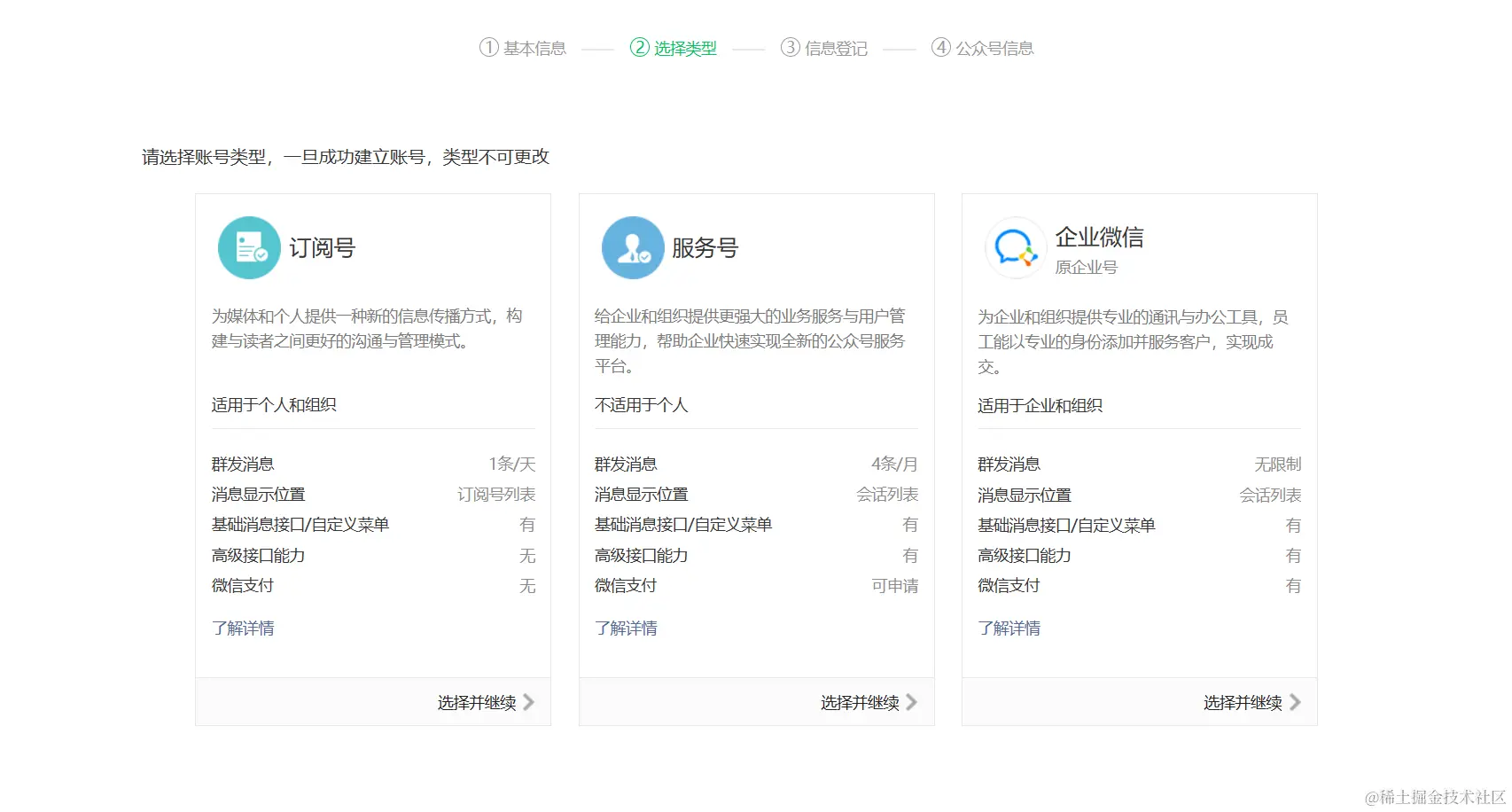Click the 企业微信 card title
1512x812 pixels.
(1099, 238)
